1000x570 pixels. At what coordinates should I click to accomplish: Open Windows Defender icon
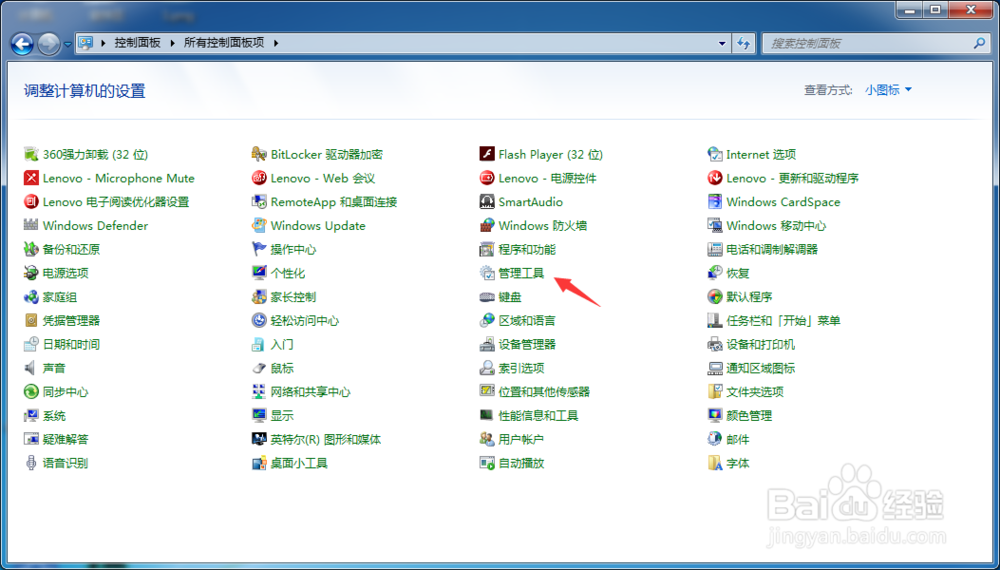31,226
